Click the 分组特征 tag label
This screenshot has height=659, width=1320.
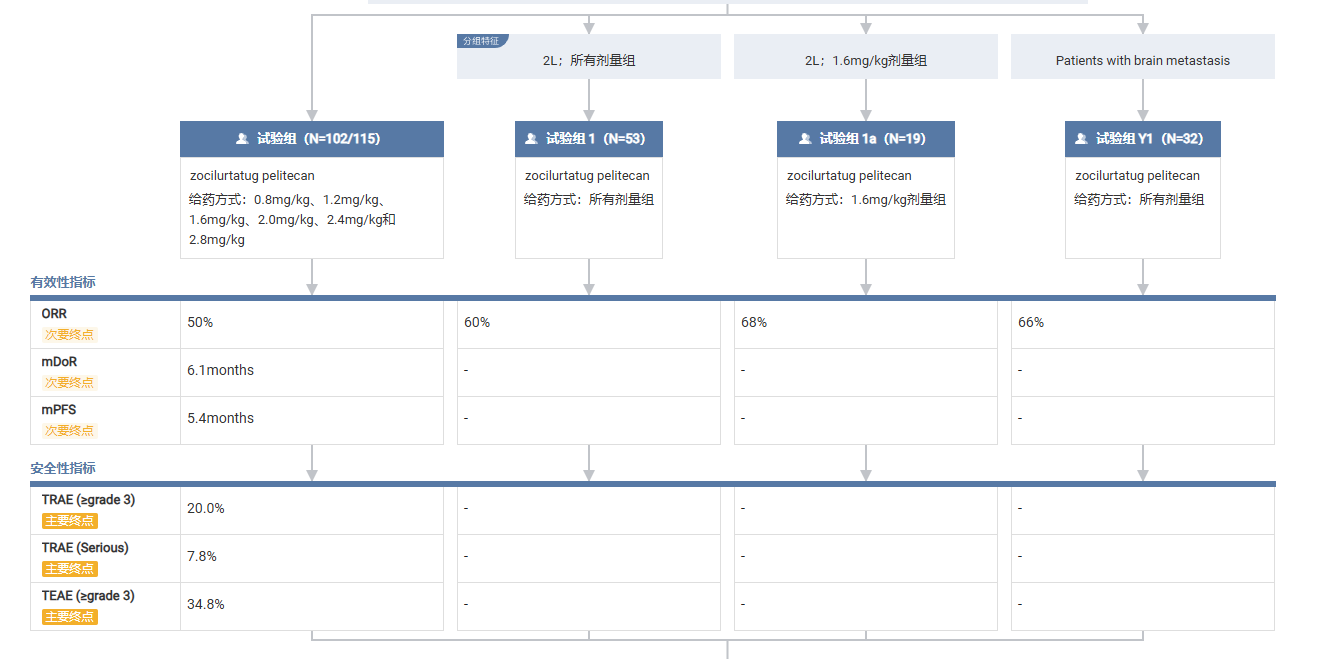tap(481, 41)
